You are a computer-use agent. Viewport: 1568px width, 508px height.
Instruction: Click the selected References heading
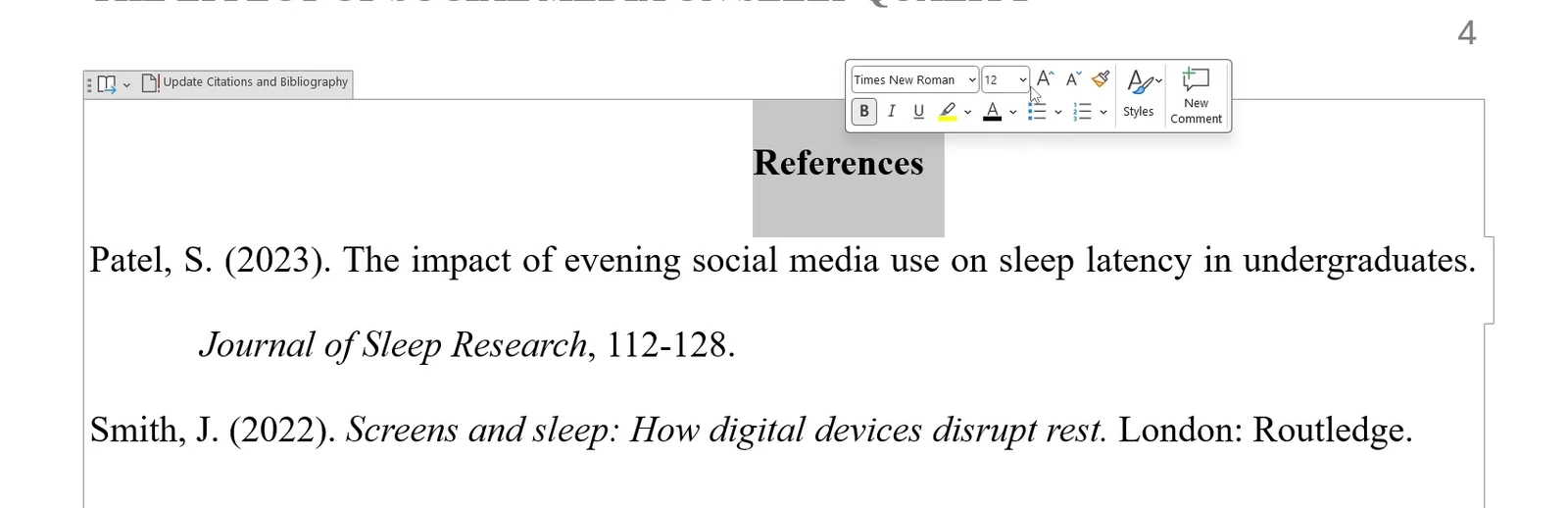[x=838, y=163]
